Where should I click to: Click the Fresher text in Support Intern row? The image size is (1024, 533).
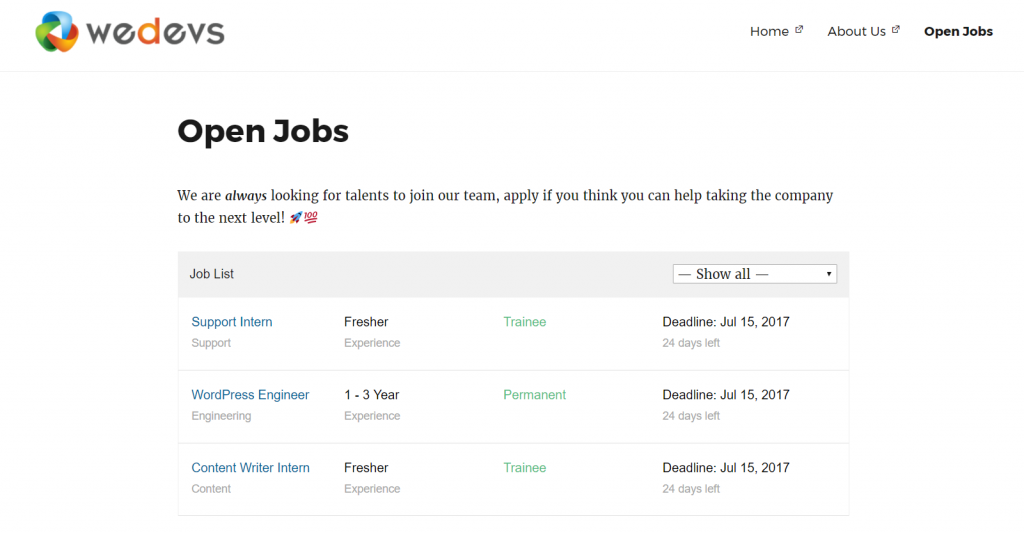(366, 322)
